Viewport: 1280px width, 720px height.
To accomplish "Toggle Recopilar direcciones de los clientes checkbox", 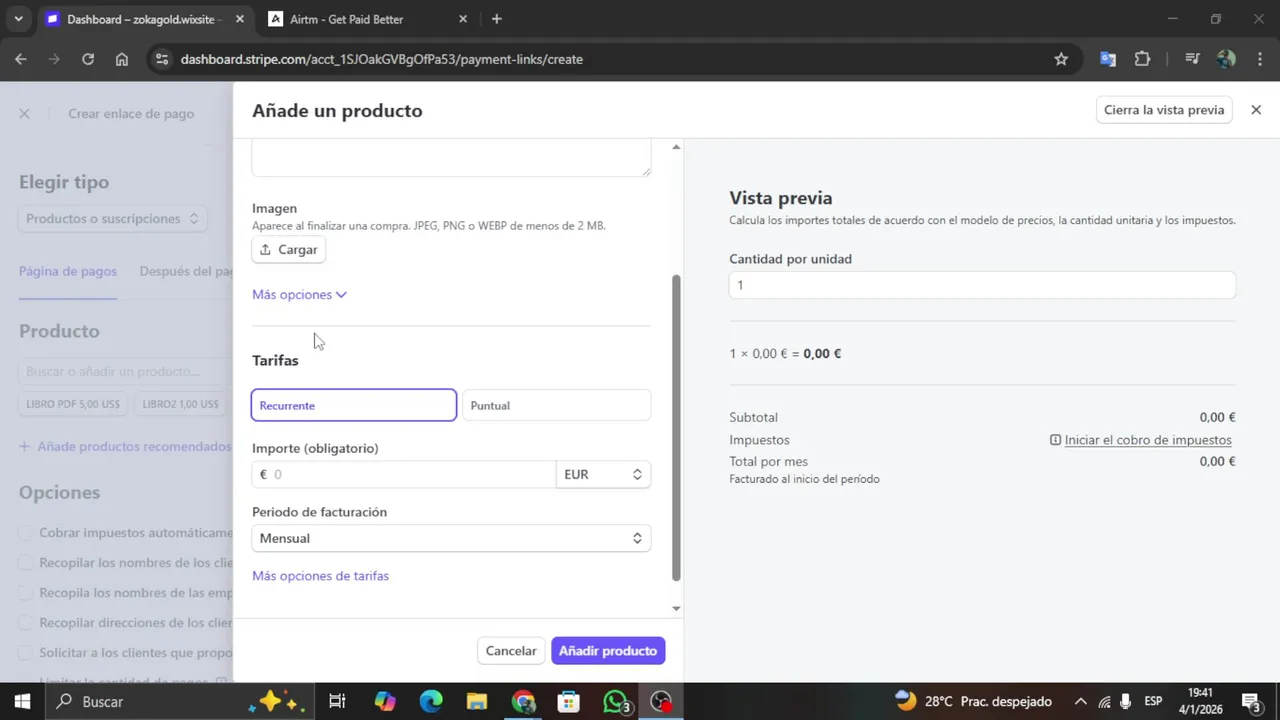I will 27,623.
